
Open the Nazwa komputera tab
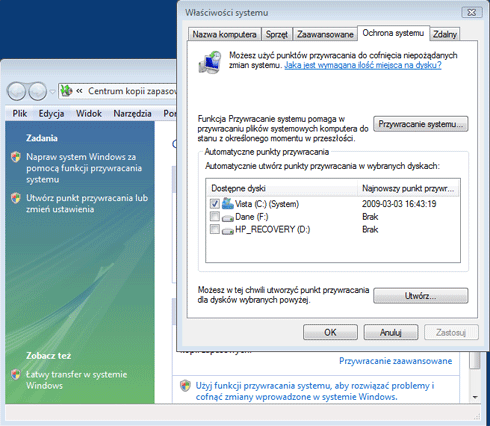224,34
